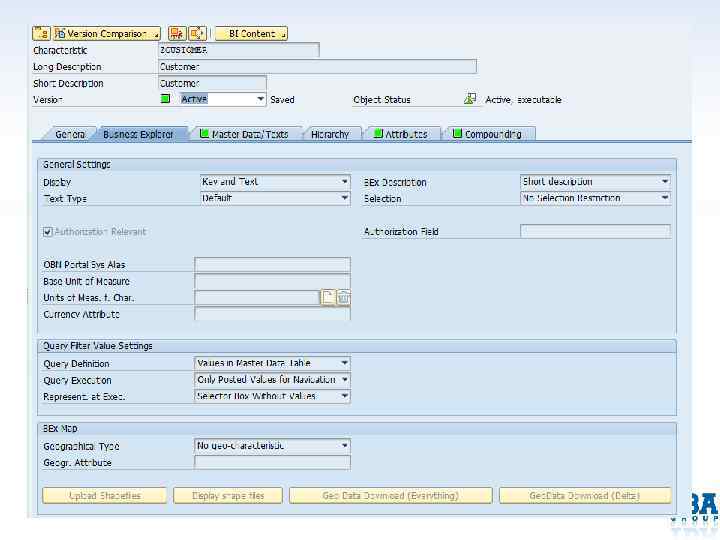Click the toolbar icon immediately left of BI Content
This screenshot has height=540, width=720.
point(197,33)
